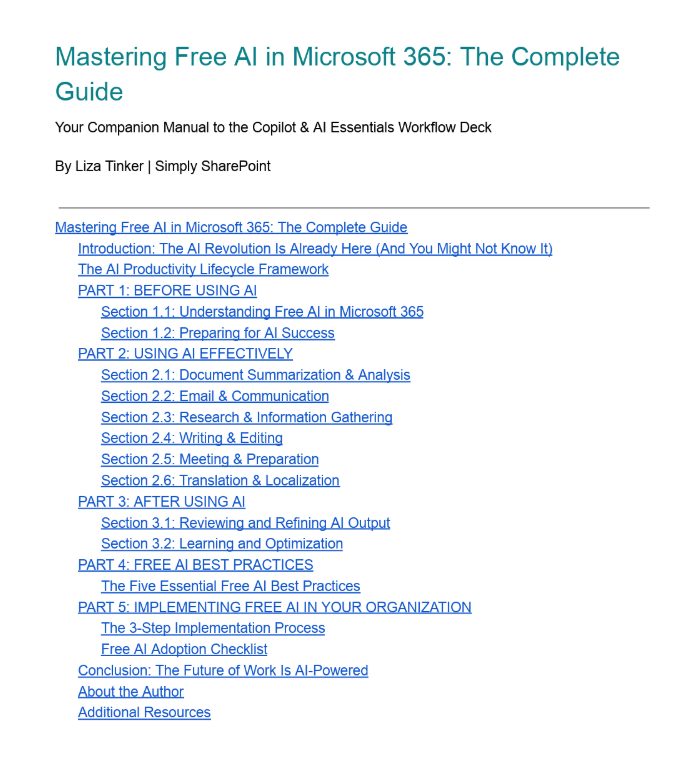Open Section 2.4 Writing & Editing
Image resolution: width=688 pixels, height=759 pixels.
point(191,438)
